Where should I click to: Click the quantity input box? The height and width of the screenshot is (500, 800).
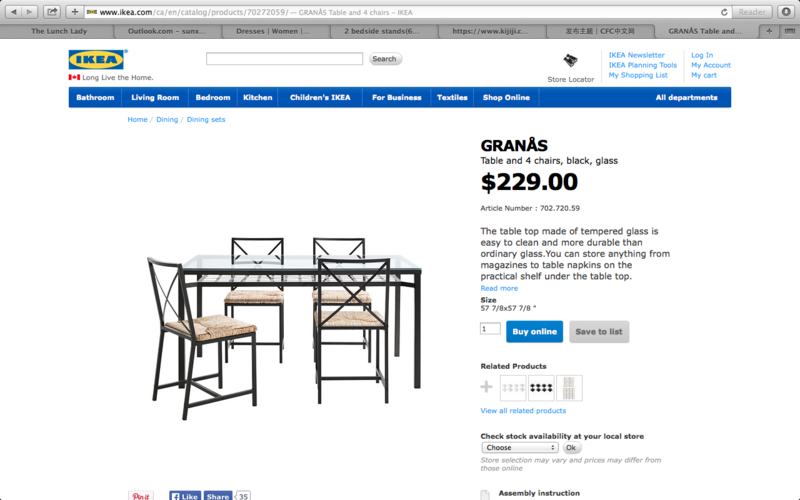click(x=490, y=329)
